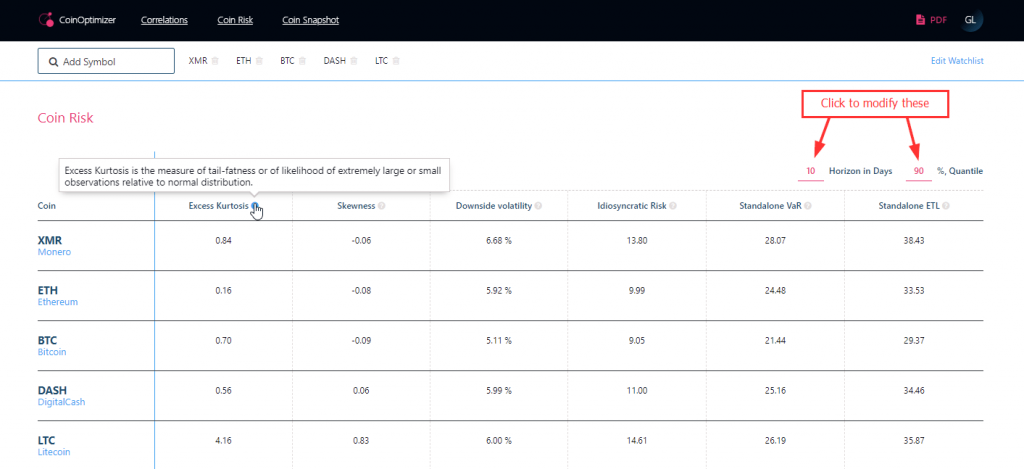
Task: Modify the 90% Quantile value
Action: pyautogui.click(x=918, y=172)
